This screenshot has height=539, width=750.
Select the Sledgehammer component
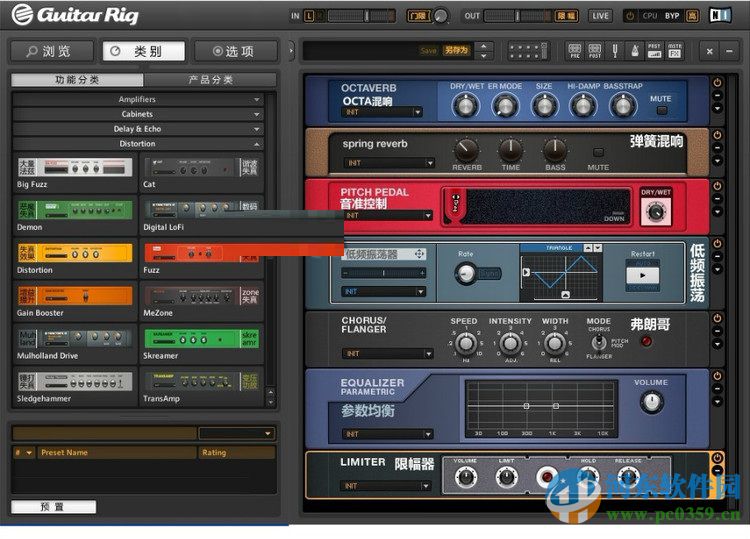(75, 386)
